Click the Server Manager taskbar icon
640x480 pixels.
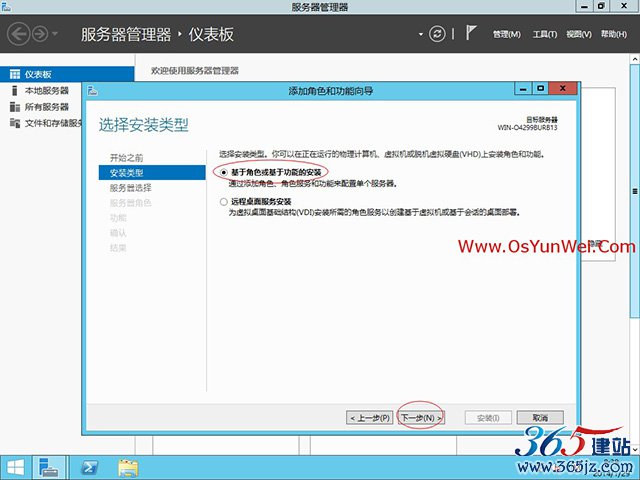pos(49,468)
